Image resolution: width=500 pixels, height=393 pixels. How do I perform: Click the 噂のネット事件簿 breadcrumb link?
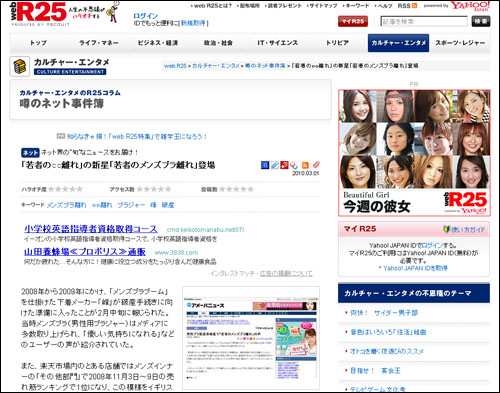[265, 66]
